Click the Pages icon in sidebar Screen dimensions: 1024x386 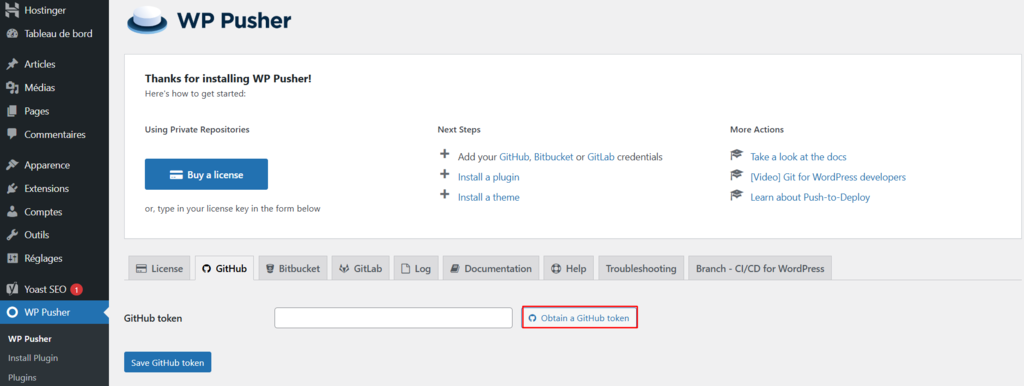(x=12, y=111)
